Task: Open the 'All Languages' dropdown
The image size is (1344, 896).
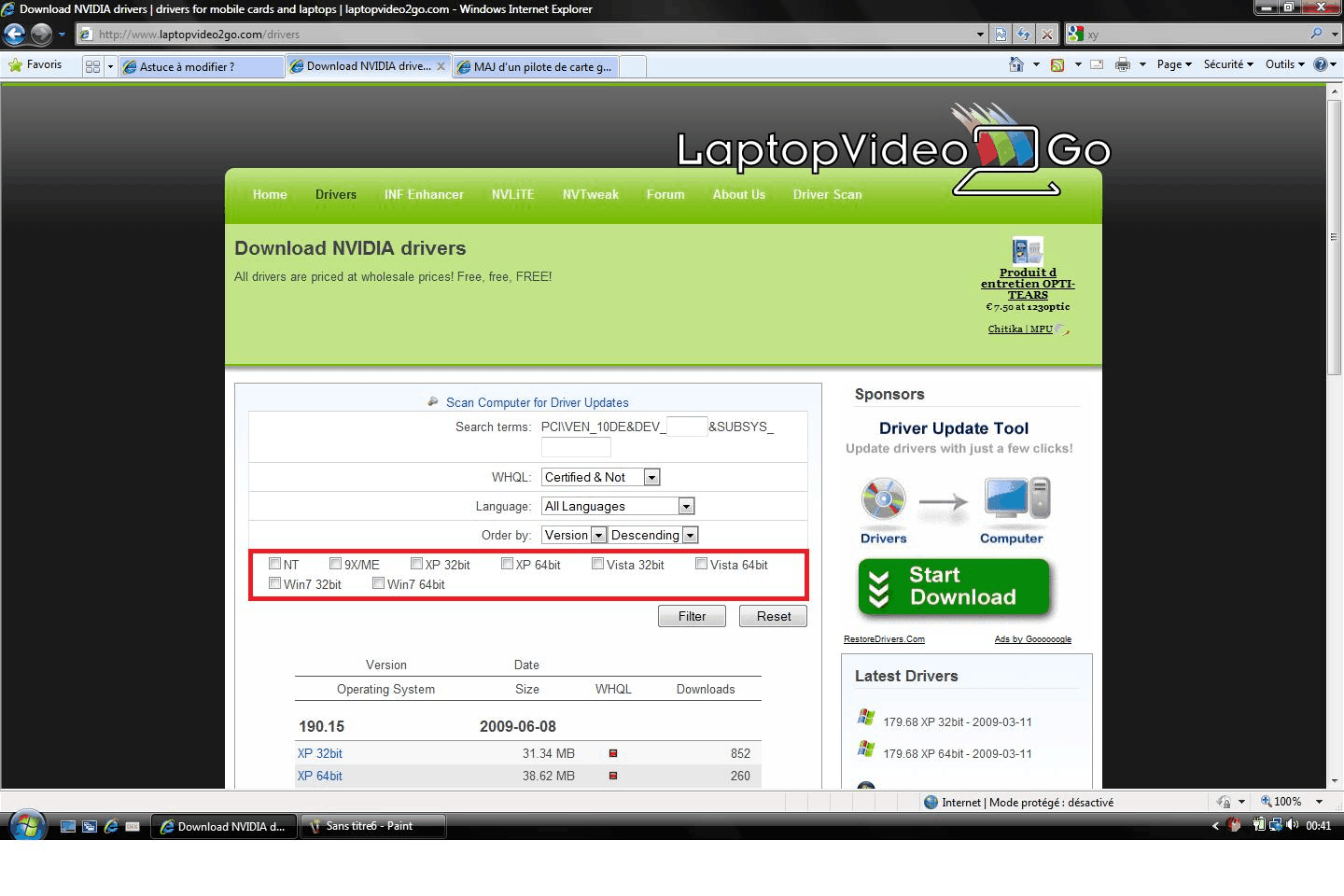Action: click(618, 506)
